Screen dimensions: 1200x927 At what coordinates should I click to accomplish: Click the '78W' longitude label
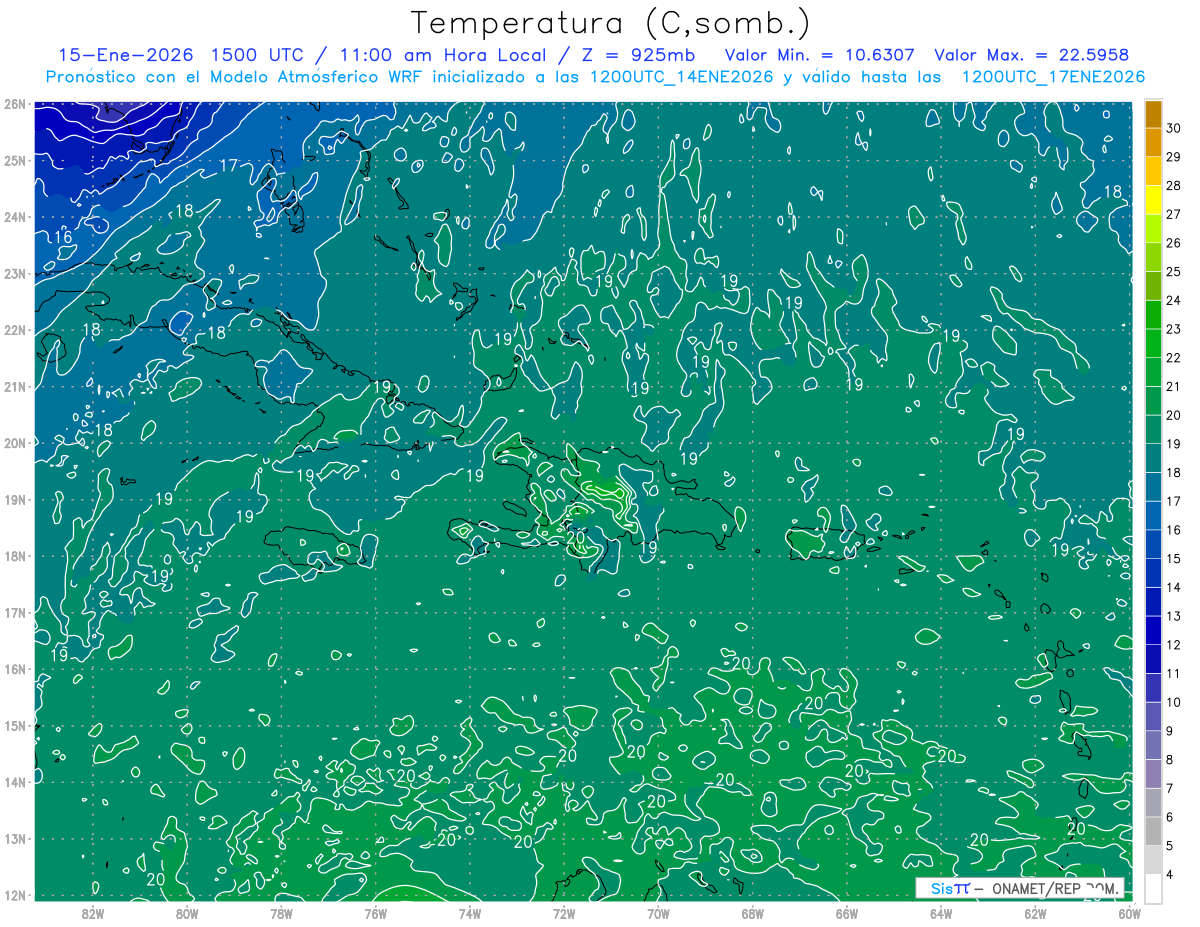[x=281, y=913]
